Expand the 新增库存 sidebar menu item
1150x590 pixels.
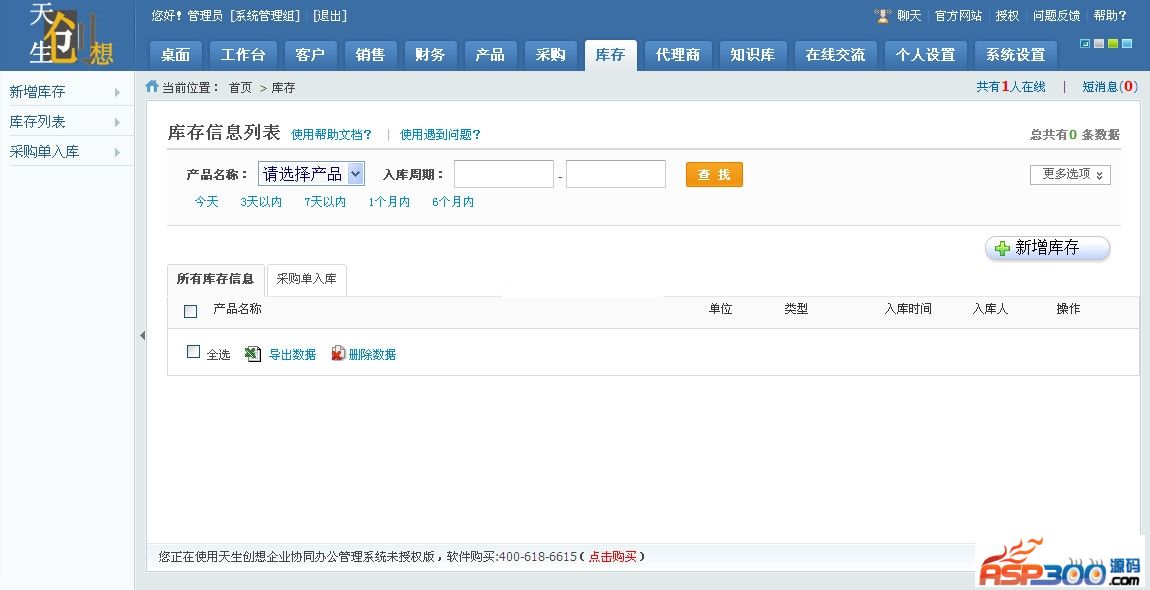click(x=117, y=92)
